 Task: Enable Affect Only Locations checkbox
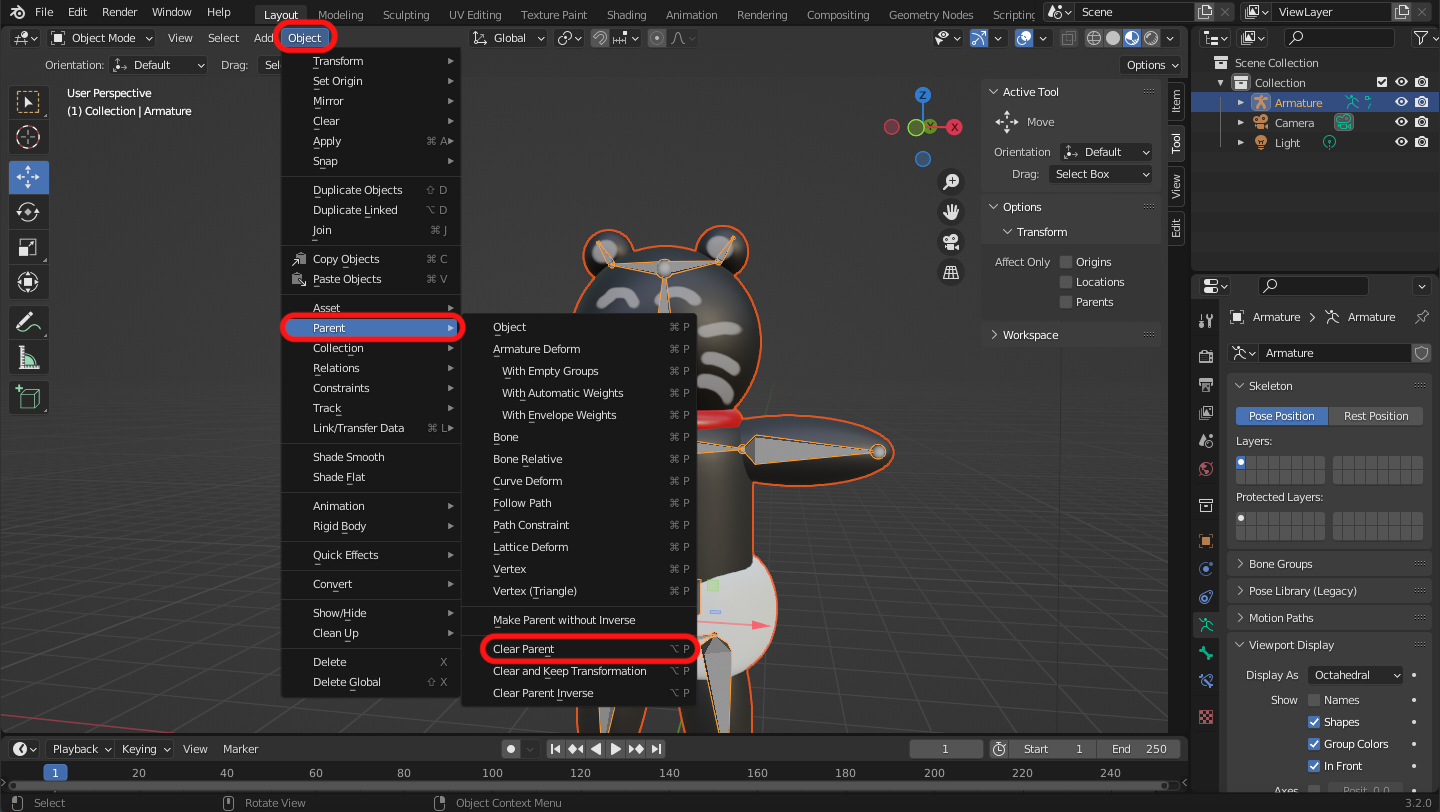click(x=1066, y=282)
